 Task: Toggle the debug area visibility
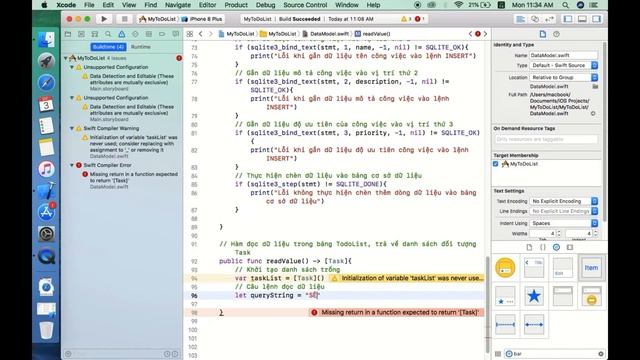[582, 19]
